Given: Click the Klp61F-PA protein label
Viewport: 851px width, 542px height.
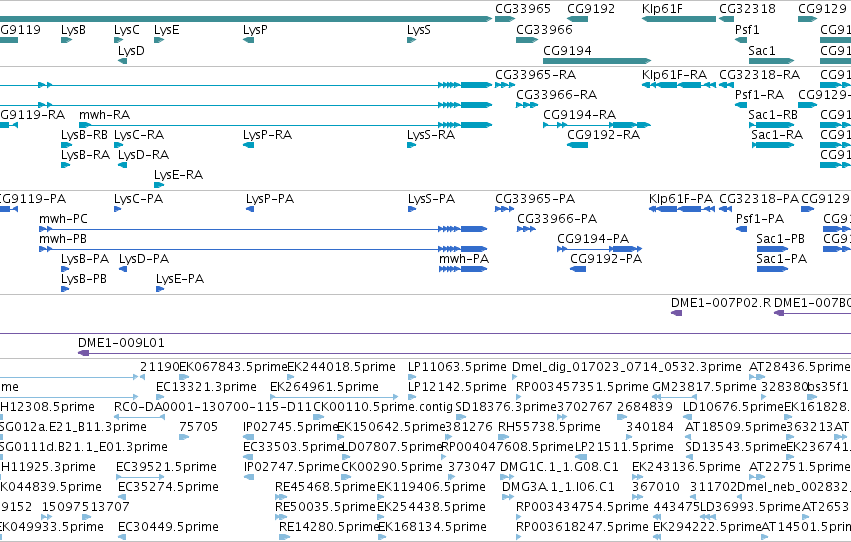Looking at the screenshot, I should [681, 199].
